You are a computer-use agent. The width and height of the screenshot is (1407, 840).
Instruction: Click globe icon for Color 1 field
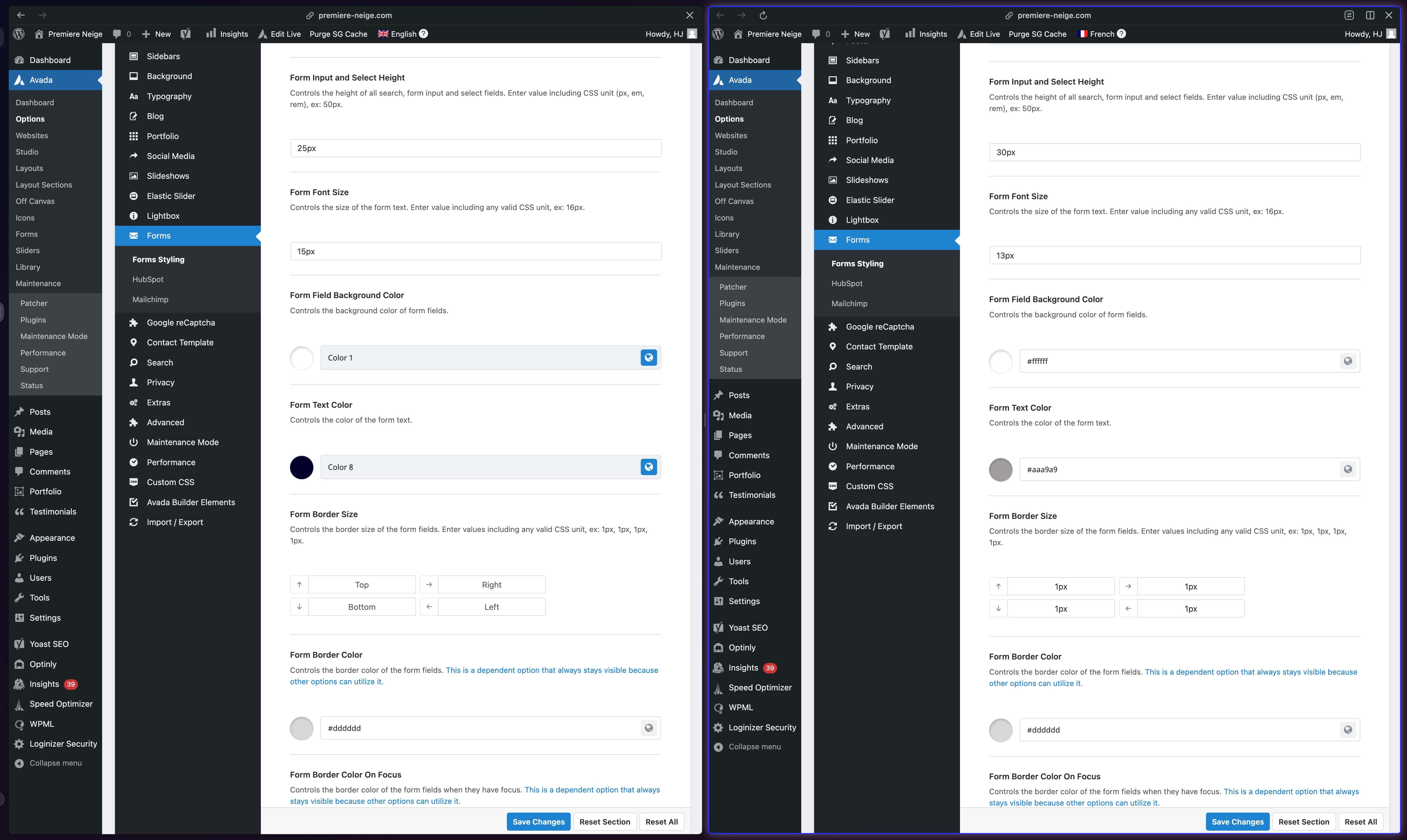coord(649,358)
